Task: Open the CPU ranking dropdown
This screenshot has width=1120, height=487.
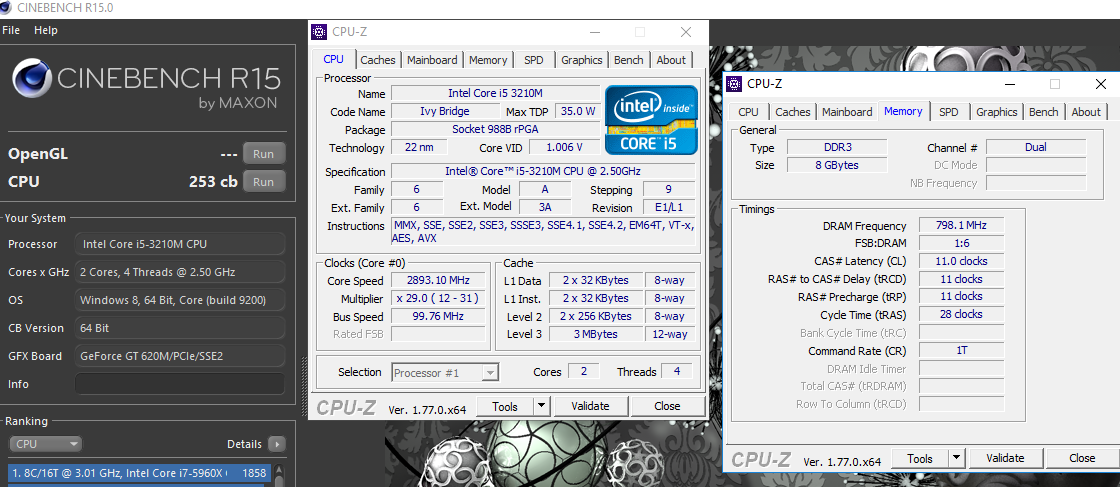Action: click(x=45, y=443)
